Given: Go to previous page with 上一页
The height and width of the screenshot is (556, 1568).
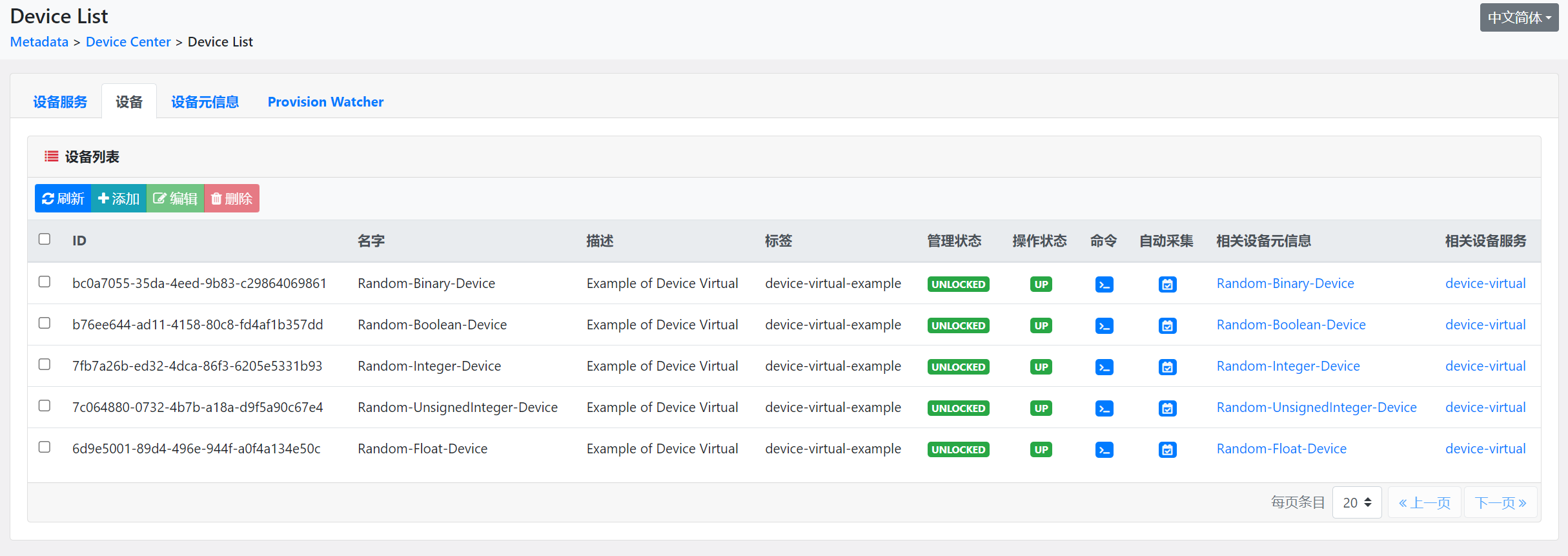Looking at the screenshot, I should click(1424, 502).
